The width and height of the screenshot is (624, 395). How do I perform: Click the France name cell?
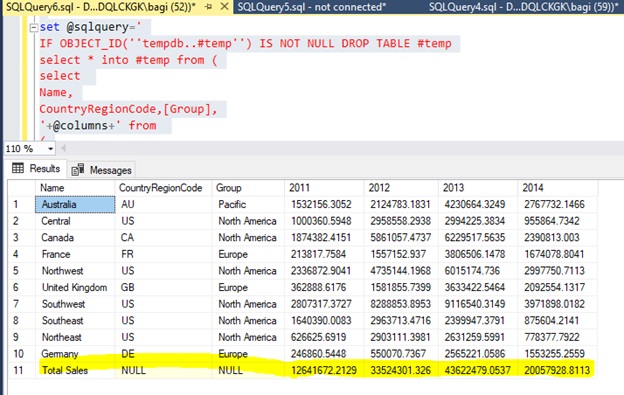pos(75,254)
